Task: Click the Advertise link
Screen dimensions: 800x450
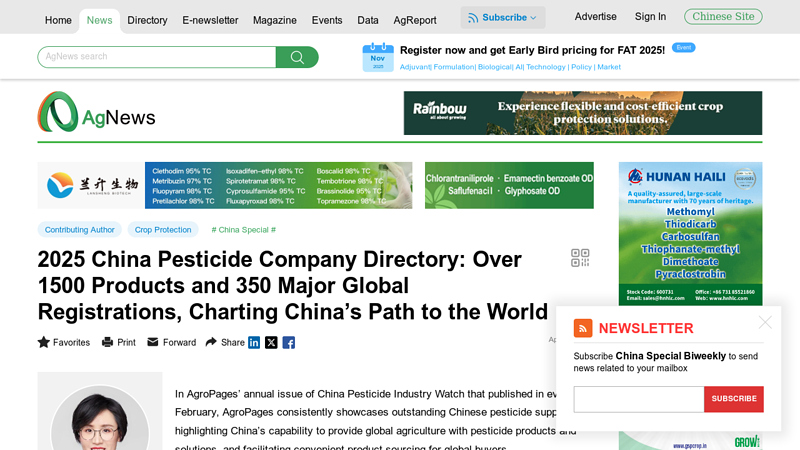Action: (x=595, y=17)
